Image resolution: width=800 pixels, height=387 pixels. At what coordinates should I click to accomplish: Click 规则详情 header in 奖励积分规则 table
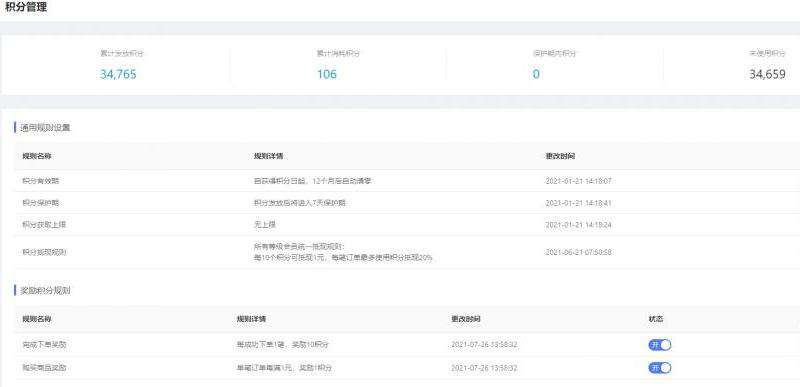click(251, 319)
